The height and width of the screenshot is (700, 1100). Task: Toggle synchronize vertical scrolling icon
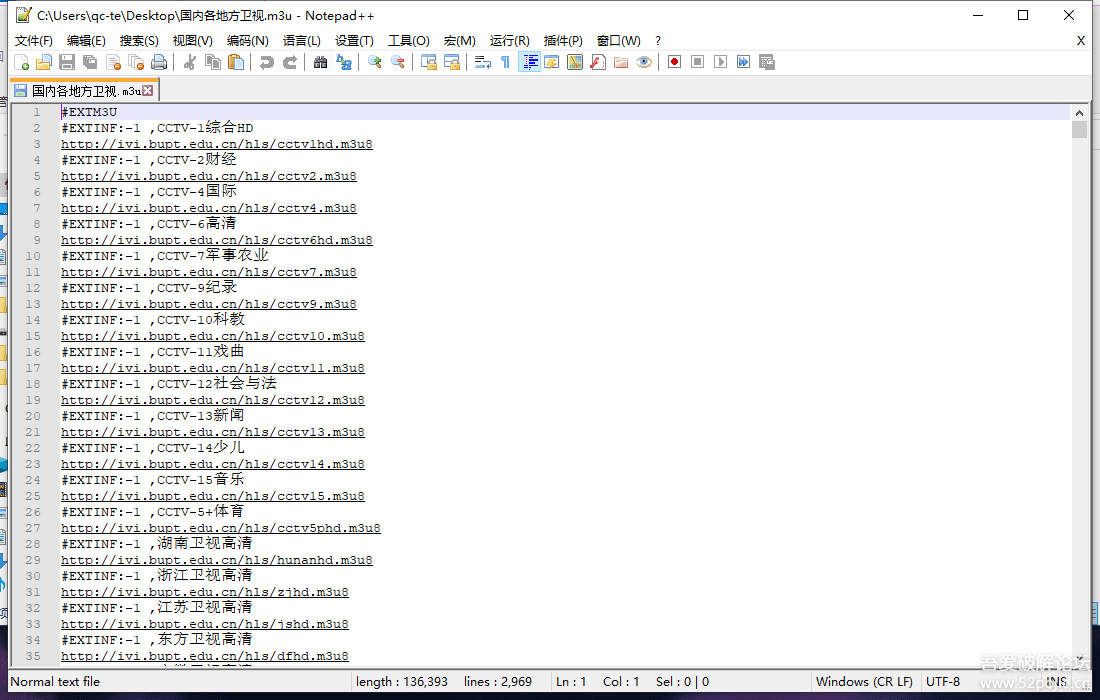pos(429,62)
